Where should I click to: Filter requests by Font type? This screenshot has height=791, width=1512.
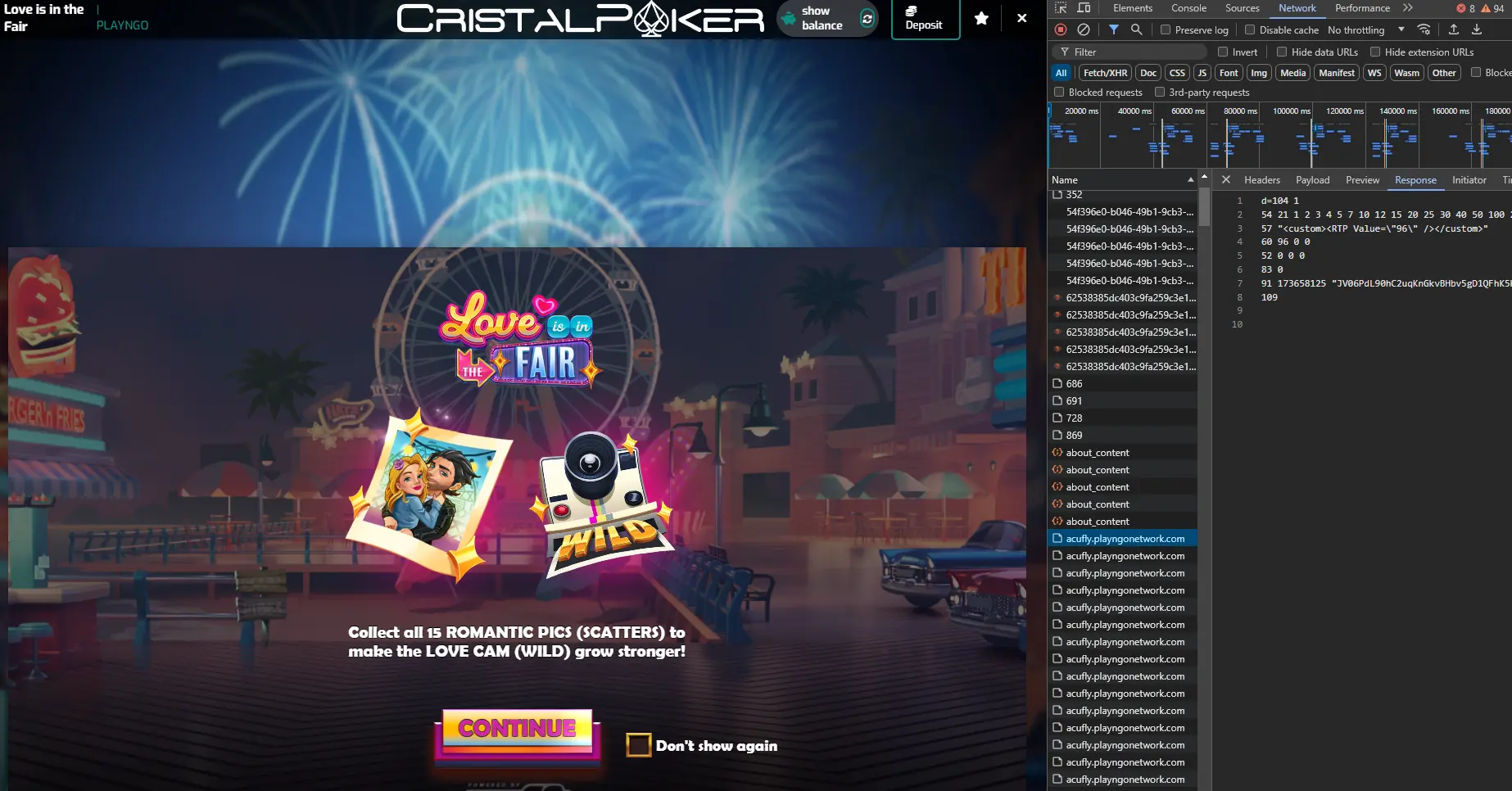tap(1229, 73)
